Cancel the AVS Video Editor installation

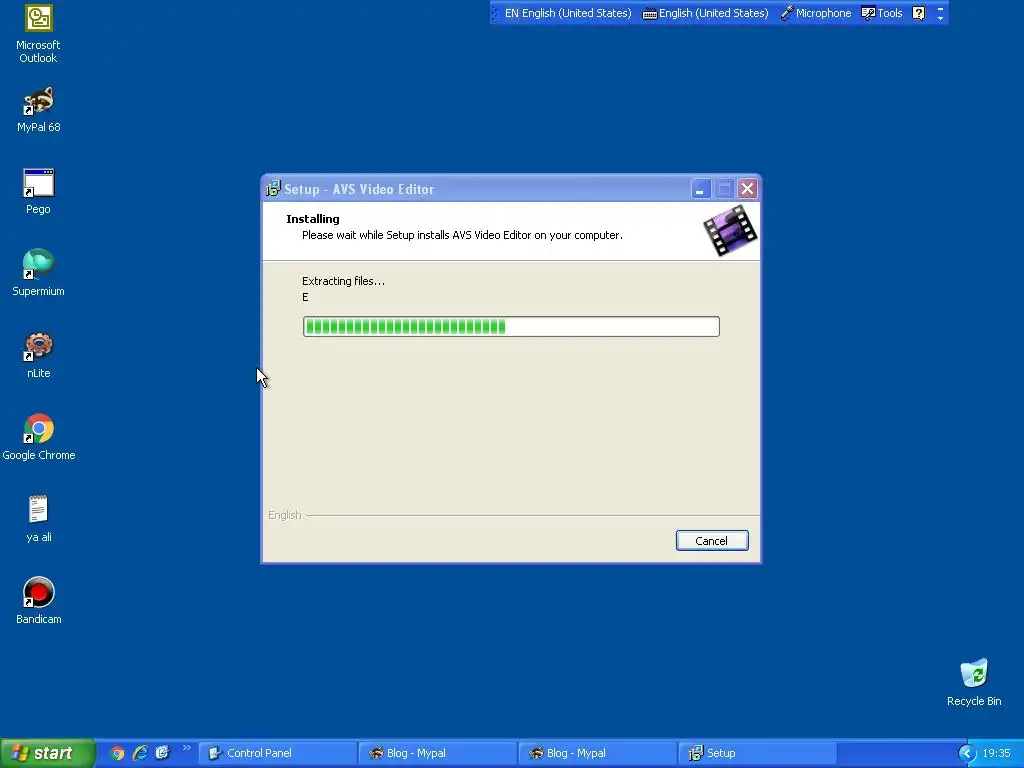click(712, 541)
